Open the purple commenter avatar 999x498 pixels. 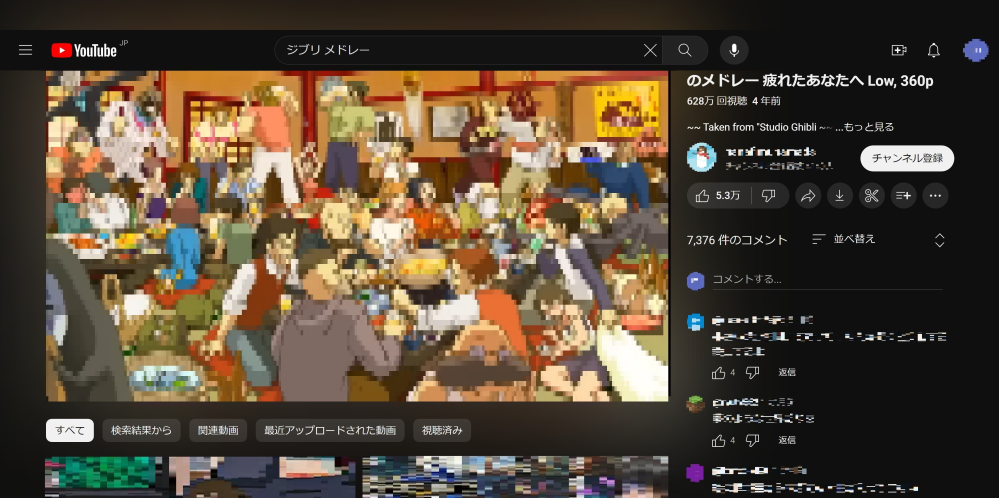(x=695, y=473)
